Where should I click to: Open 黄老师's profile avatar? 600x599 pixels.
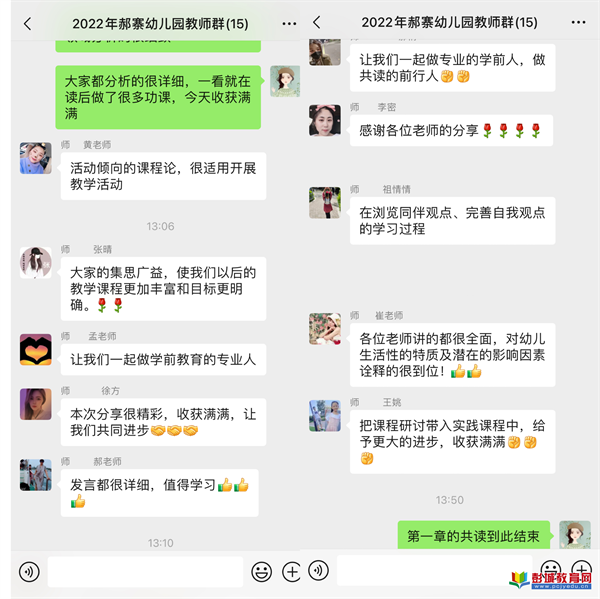(36, 158)
